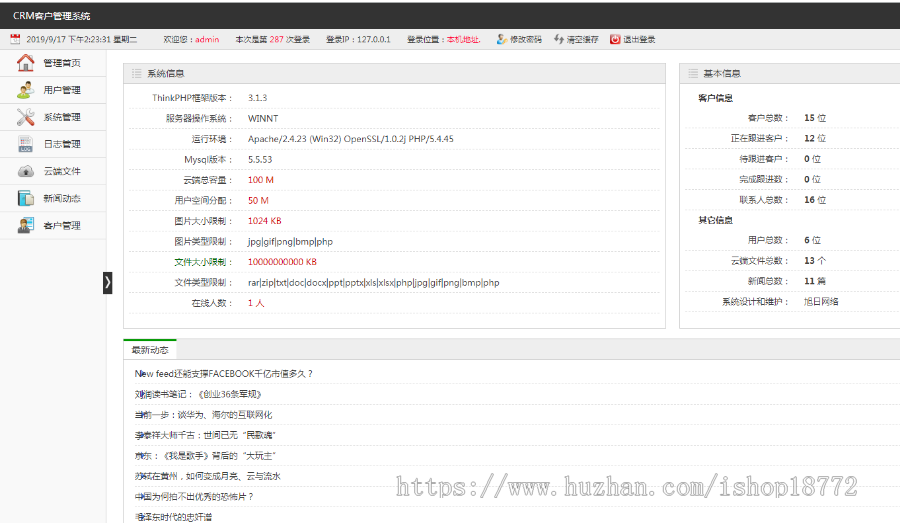
Task: Click the 新闻动态 news icon
Action: tap(25, 198)
